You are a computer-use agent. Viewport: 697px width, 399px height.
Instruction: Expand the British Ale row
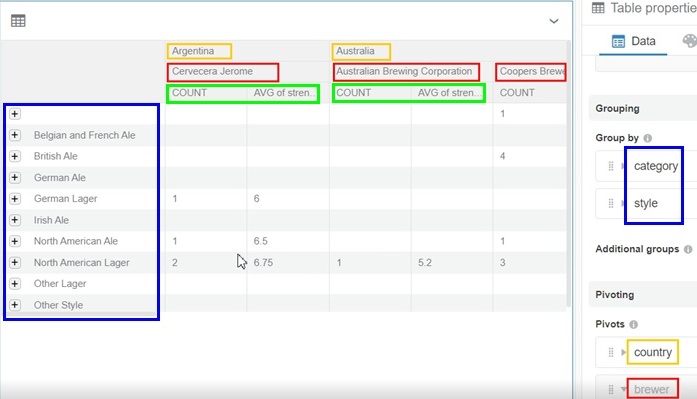[15, 156]
